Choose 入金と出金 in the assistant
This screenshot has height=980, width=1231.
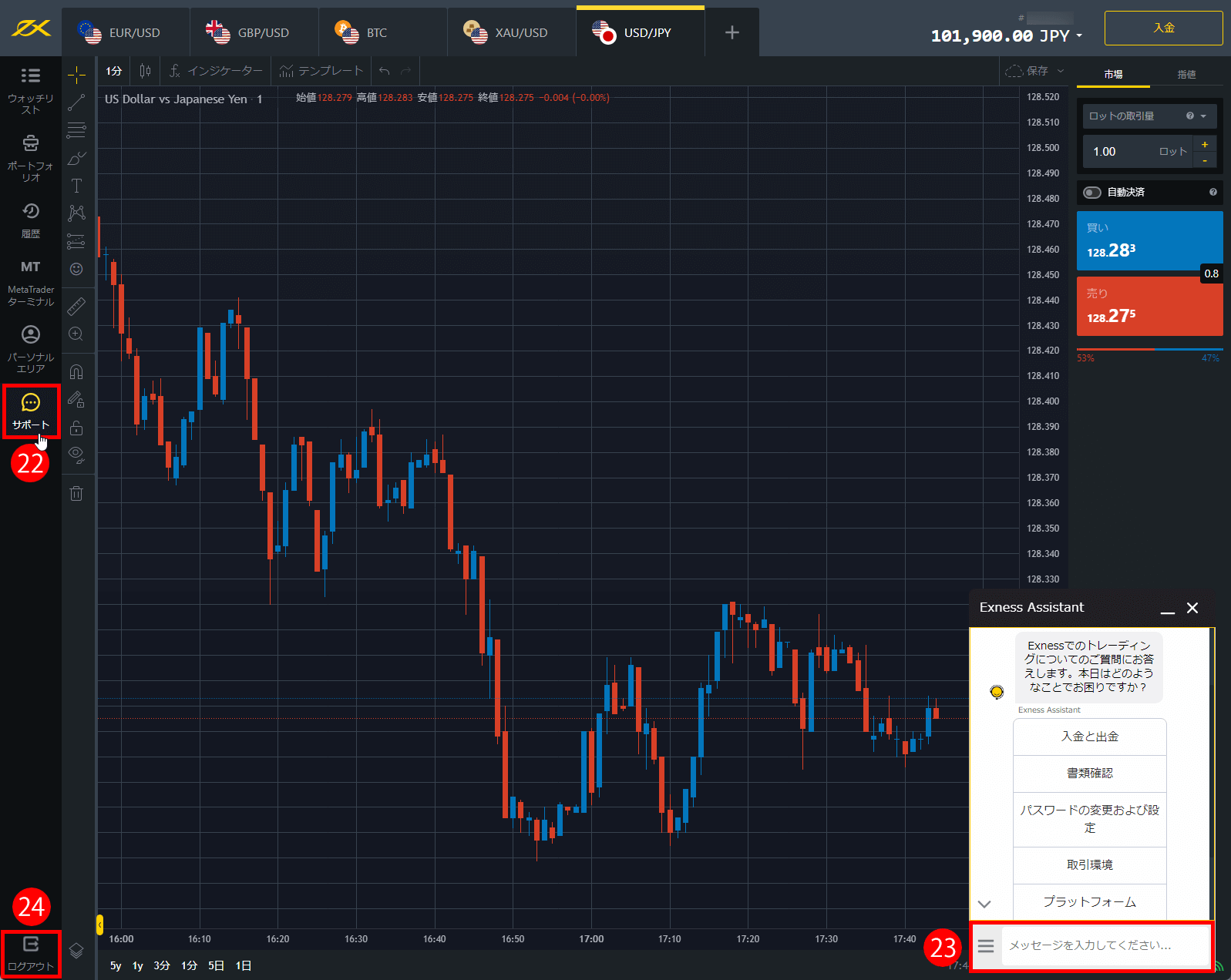(x=1090, y=737)
